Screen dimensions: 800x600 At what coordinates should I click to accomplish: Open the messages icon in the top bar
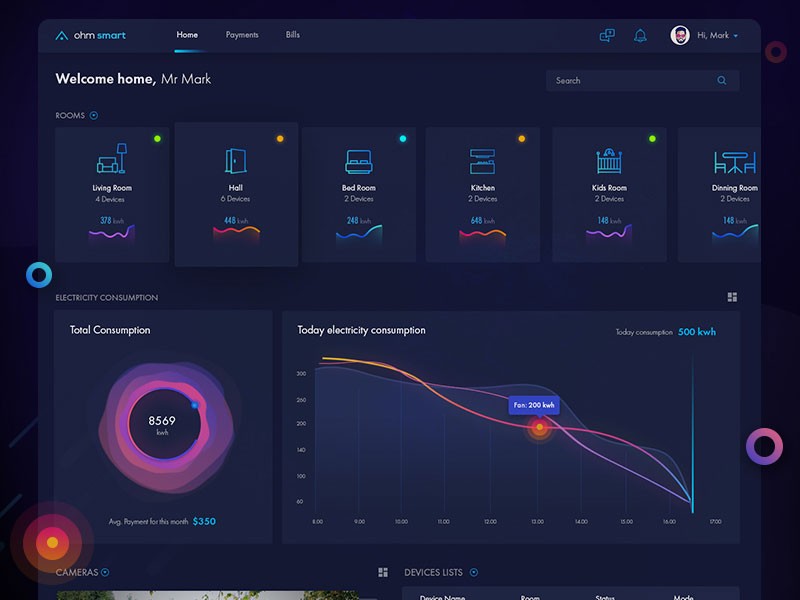[606, 34]
